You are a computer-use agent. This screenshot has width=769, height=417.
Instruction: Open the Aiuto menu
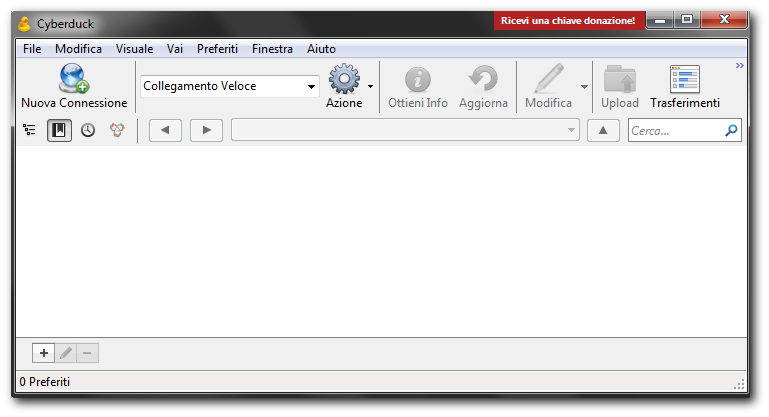(x=321, y=49)
